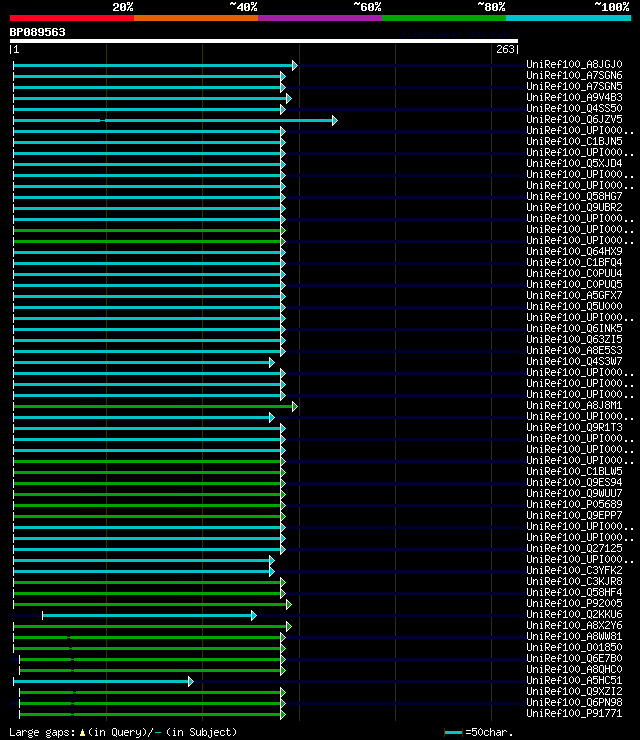
Task: Select the UniRef100_Q63ZI5 label
Action: 574,339
